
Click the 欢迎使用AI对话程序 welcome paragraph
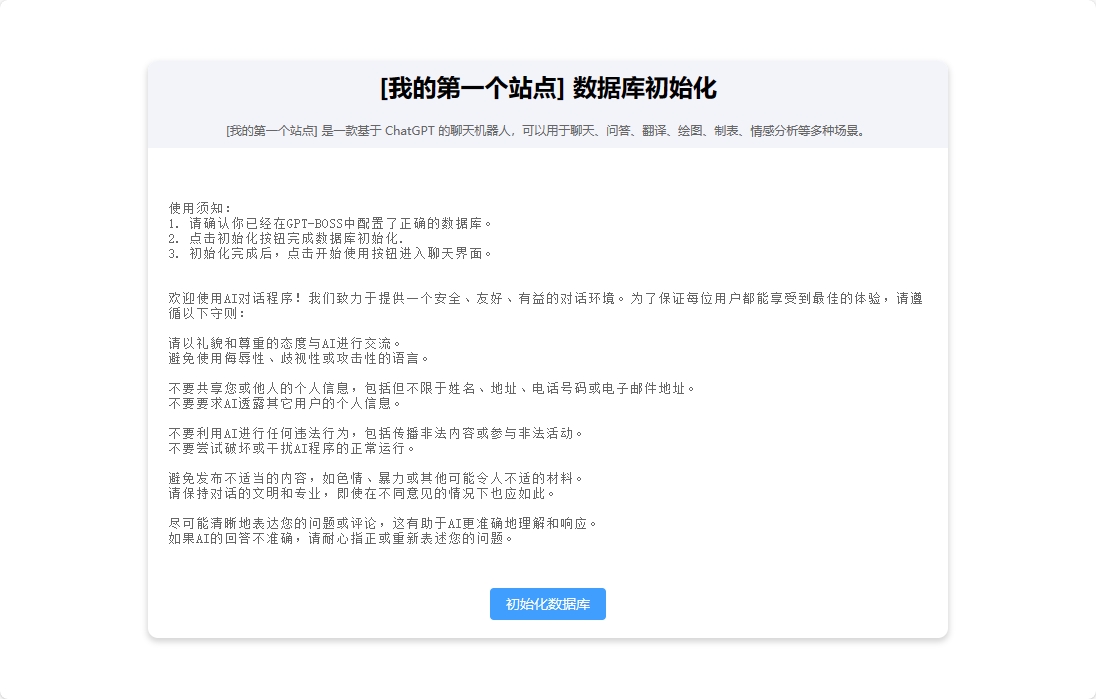pos(546,305)
